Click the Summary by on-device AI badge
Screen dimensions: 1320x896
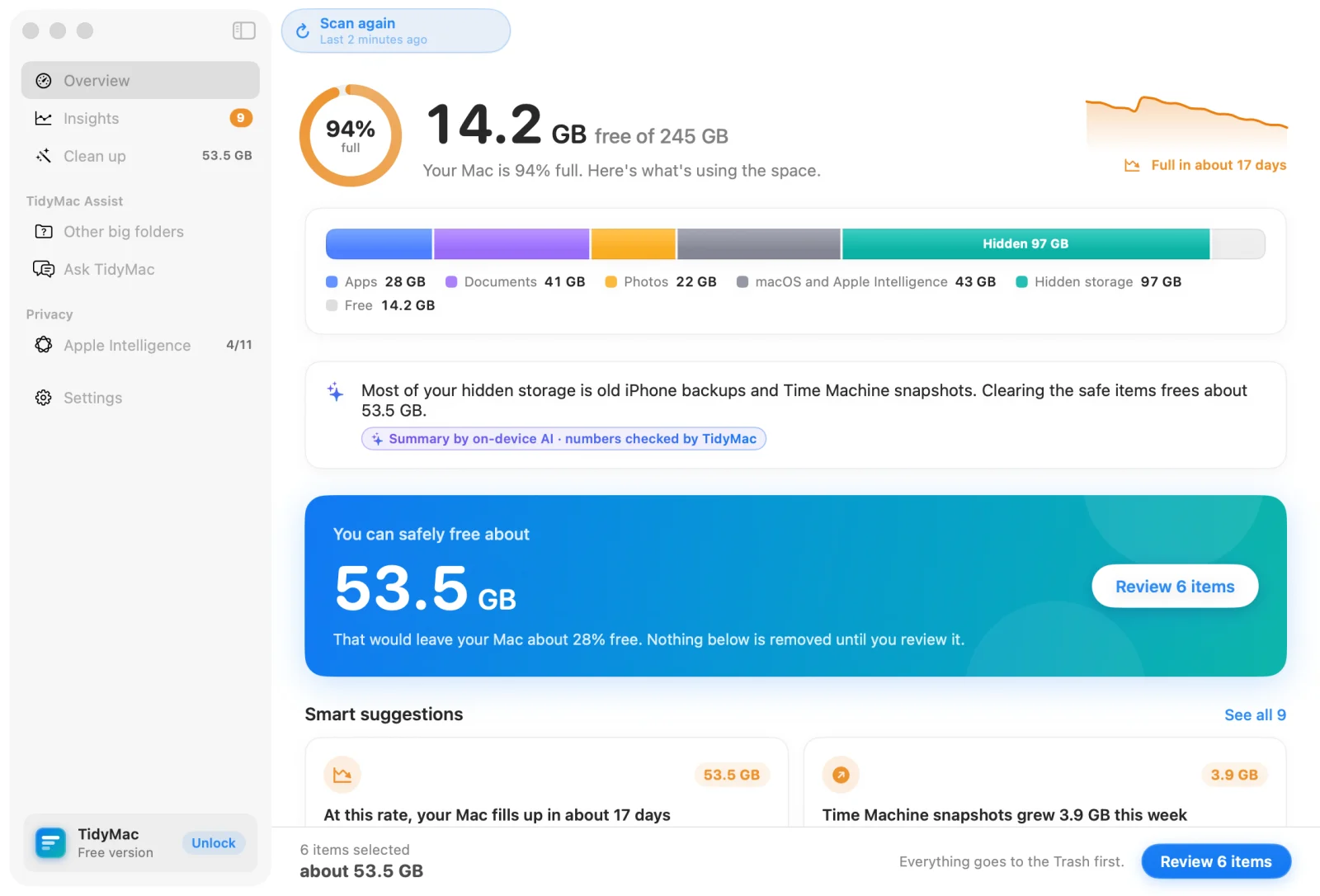(x=563, y=439)
